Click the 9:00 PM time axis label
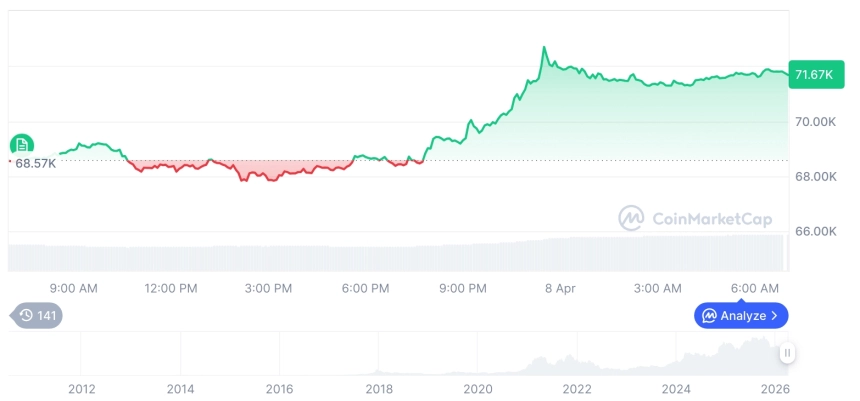 (x=463, y=288)
